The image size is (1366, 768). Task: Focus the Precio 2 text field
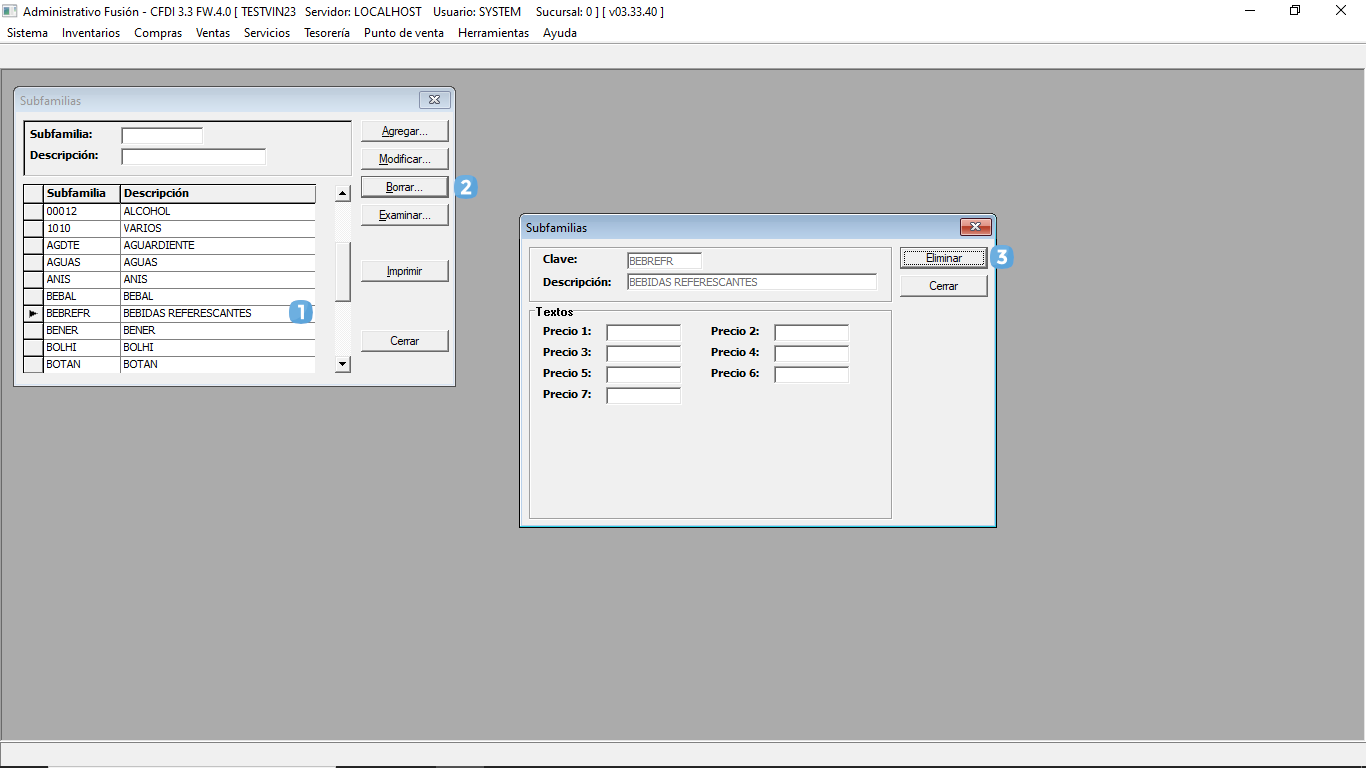[812, 332]
